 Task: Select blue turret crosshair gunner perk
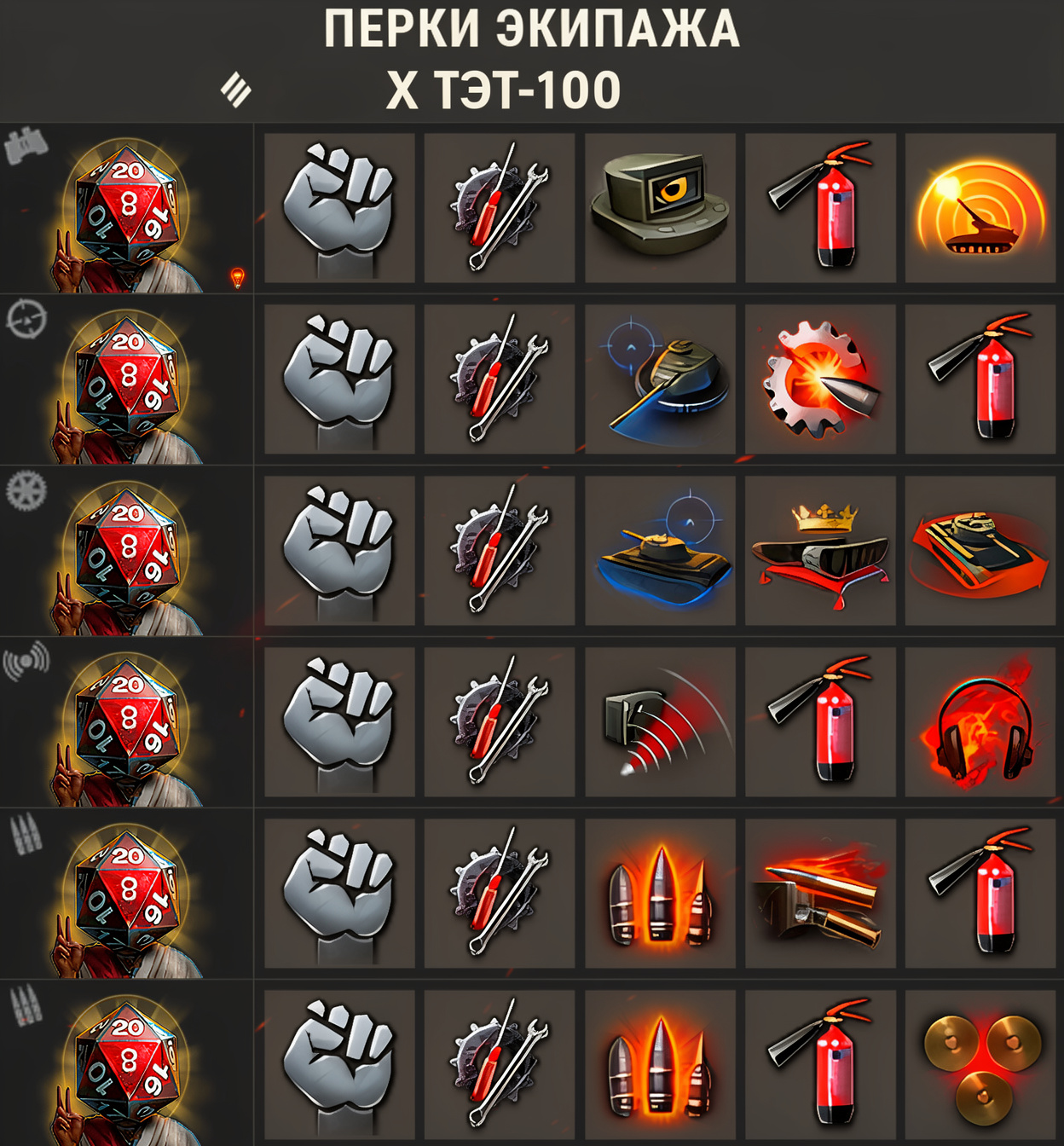[660, 379]
